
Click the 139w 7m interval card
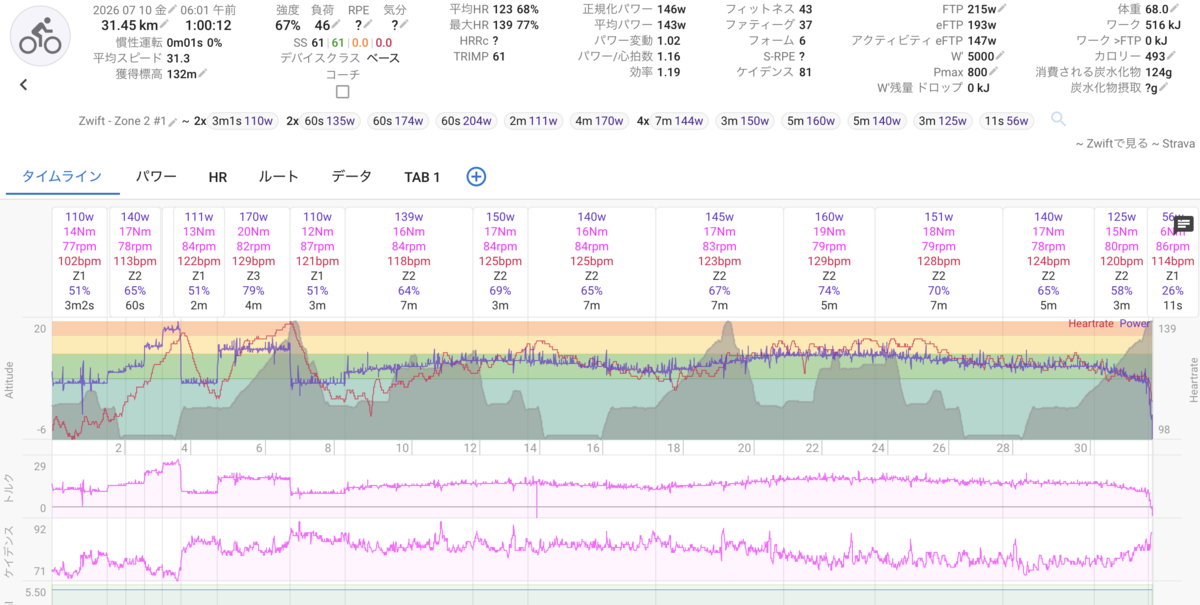point(408,262)
